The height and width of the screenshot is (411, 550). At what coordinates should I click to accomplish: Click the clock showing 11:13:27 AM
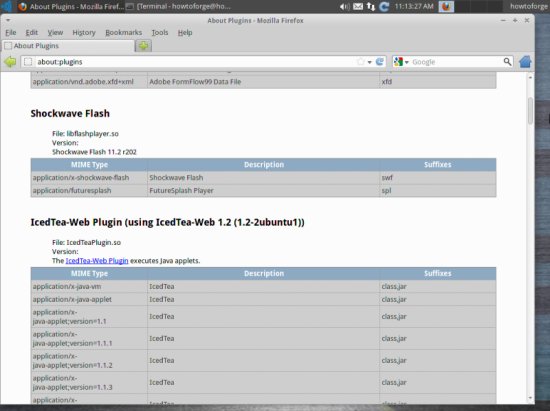click(414, 6)
